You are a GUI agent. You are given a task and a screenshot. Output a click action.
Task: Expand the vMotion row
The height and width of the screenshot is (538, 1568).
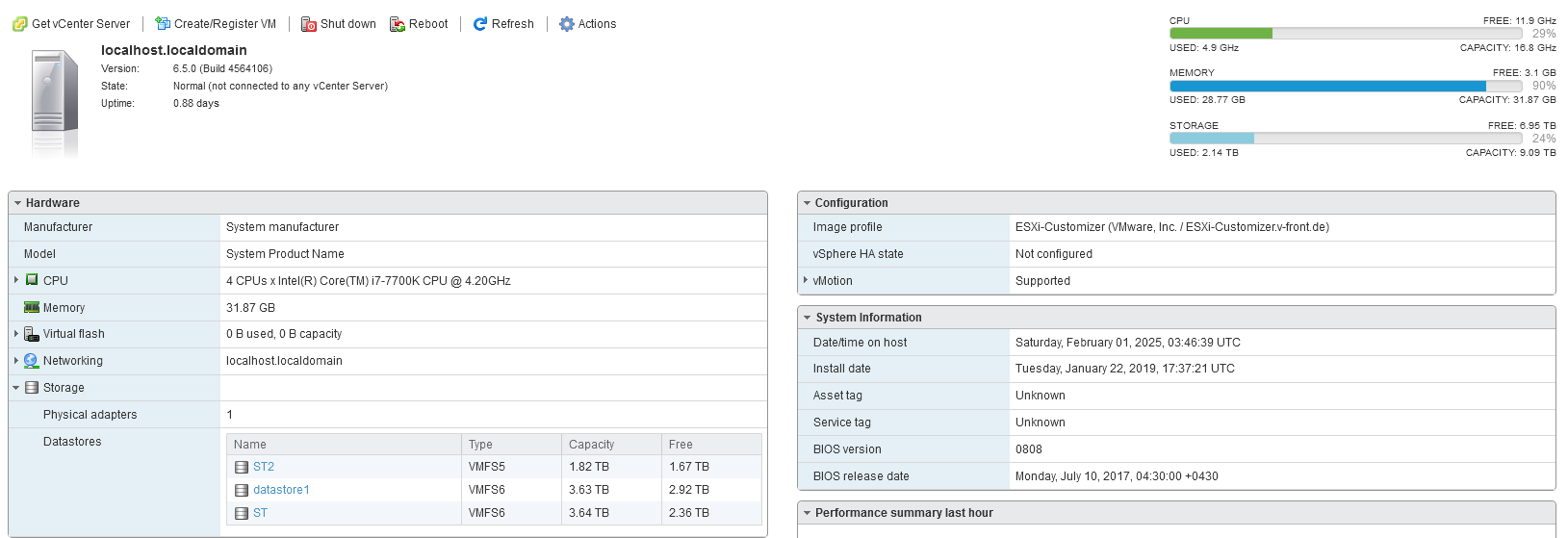tap(806, 280)
